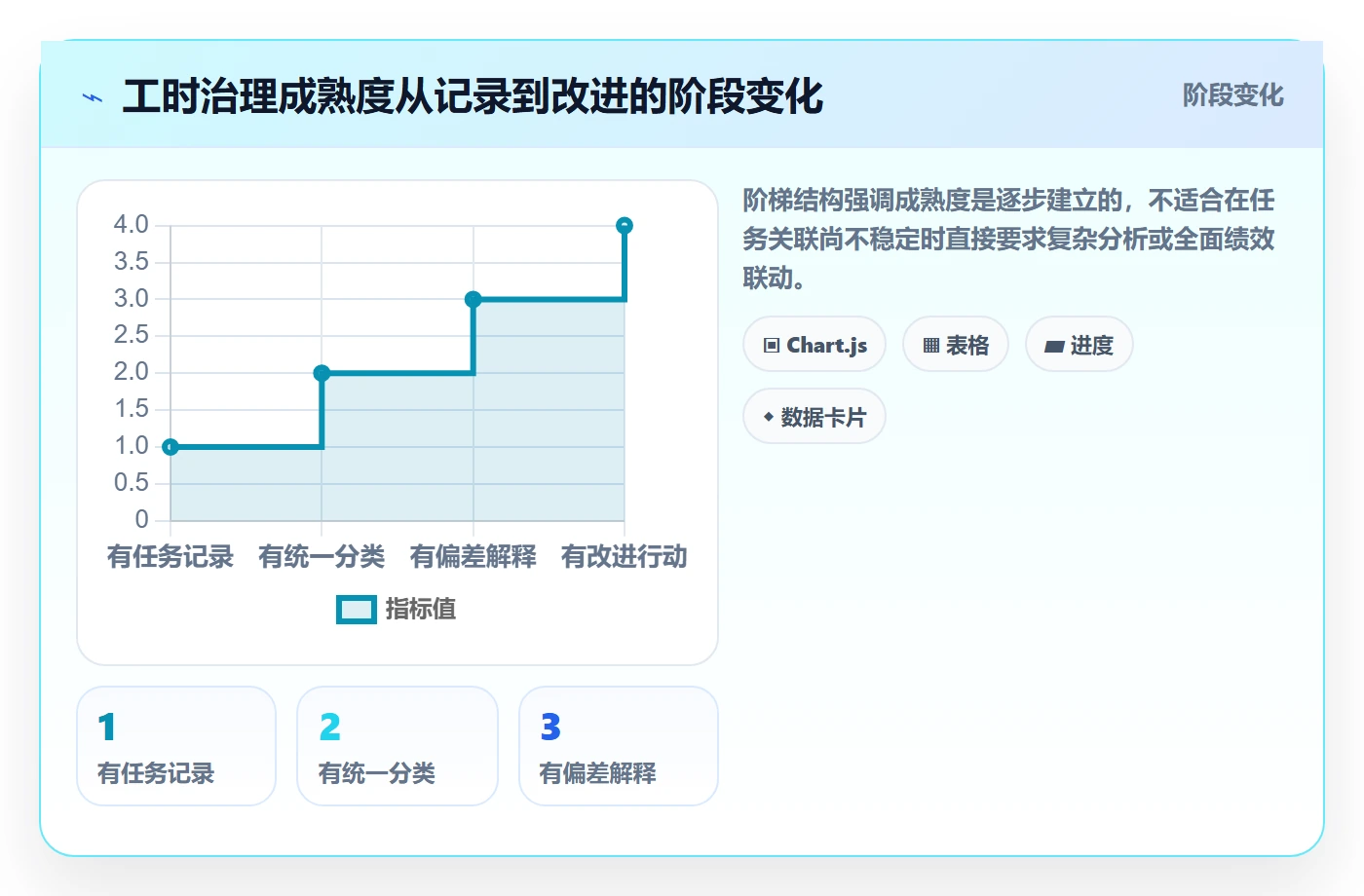This screenshot has height=896, width=1364.
Task: Click the 阶段变化 label in the header
Action: point(1232,95)
